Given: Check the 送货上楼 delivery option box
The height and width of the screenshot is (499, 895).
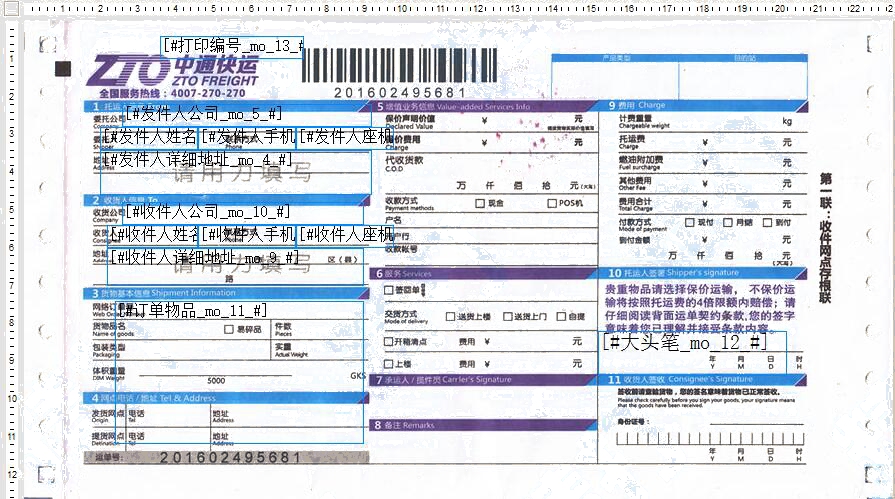Looking at the screenshot, I should pos(449,316).
